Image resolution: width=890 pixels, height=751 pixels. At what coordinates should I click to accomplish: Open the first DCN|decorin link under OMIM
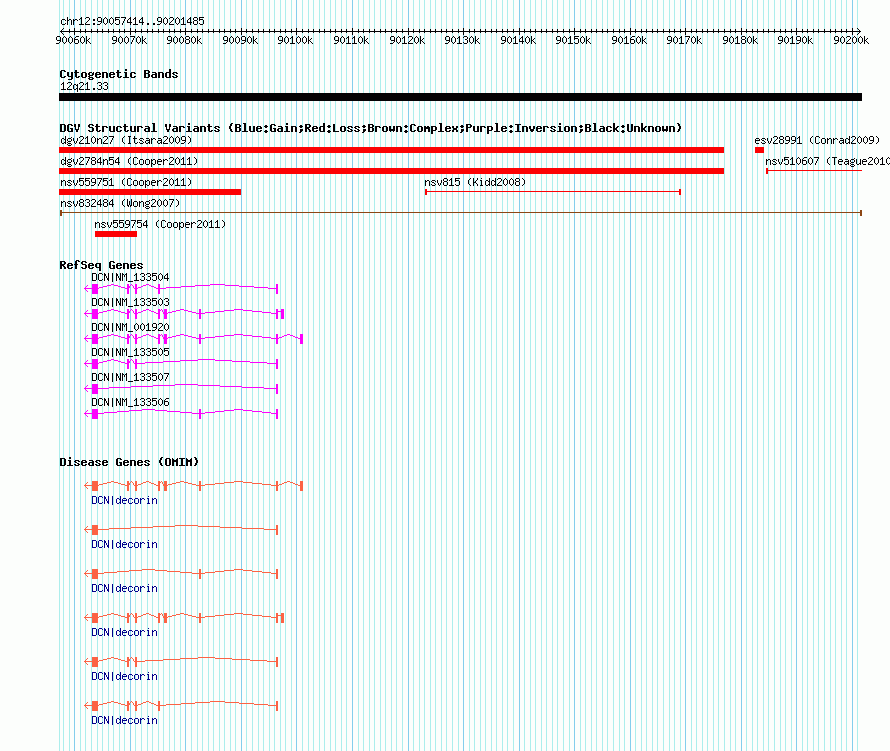tap(124, 501)
